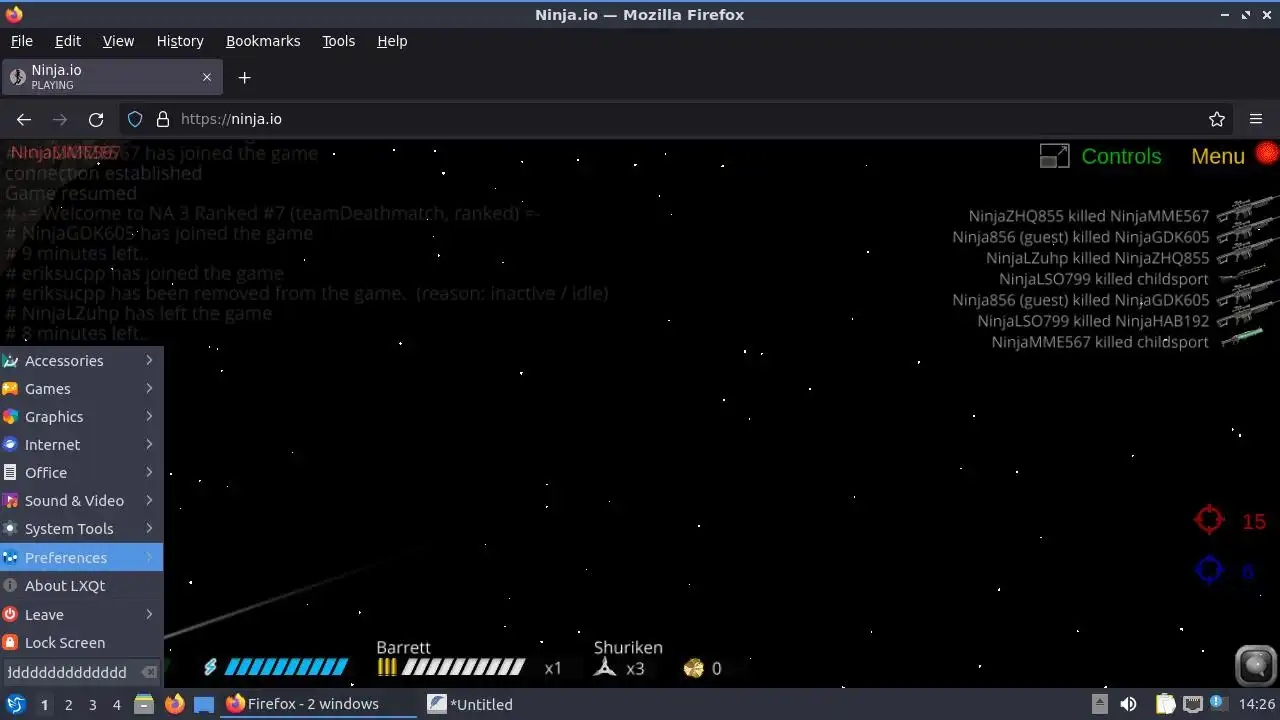
Task: Expand the Preferences submenu
Action: (x=81, y=557)
